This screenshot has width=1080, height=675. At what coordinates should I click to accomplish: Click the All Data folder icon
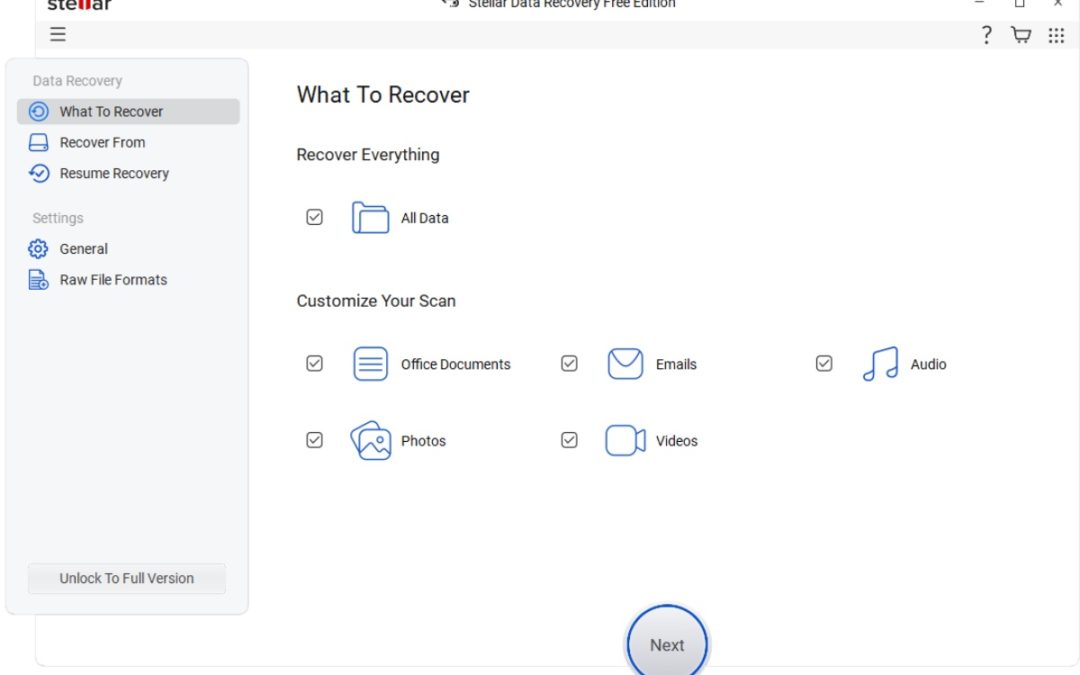[370, 218]
